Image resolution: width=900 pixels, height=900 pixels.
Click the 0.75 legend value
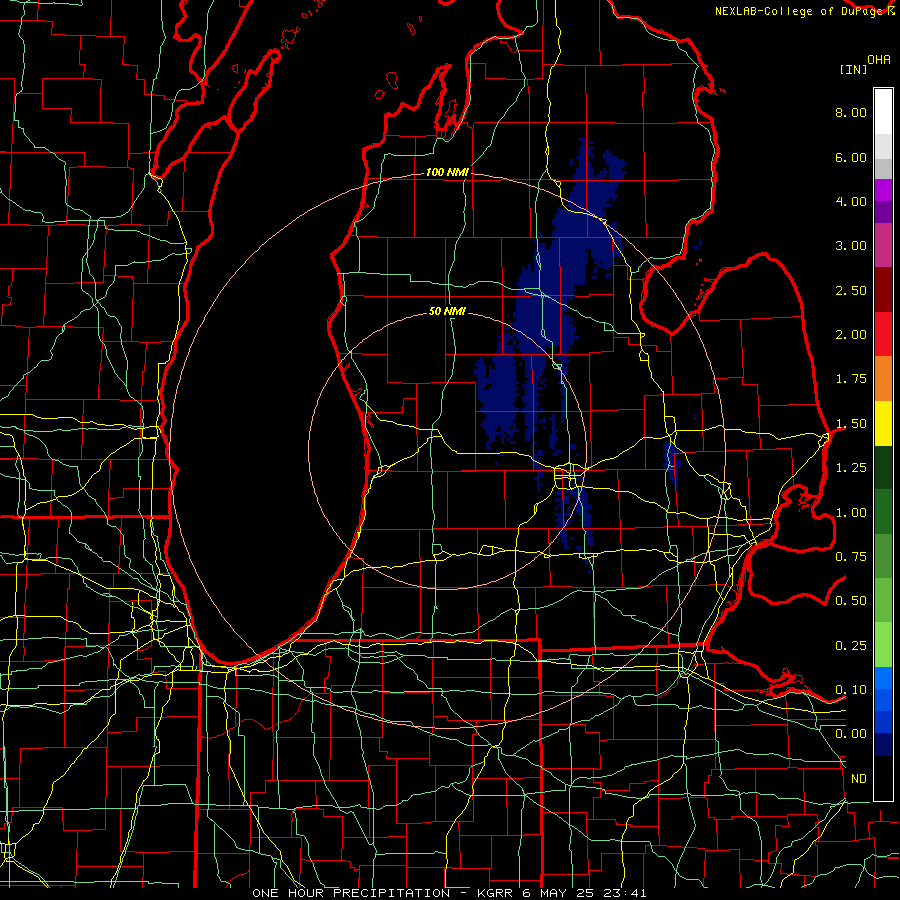(851, 557)
